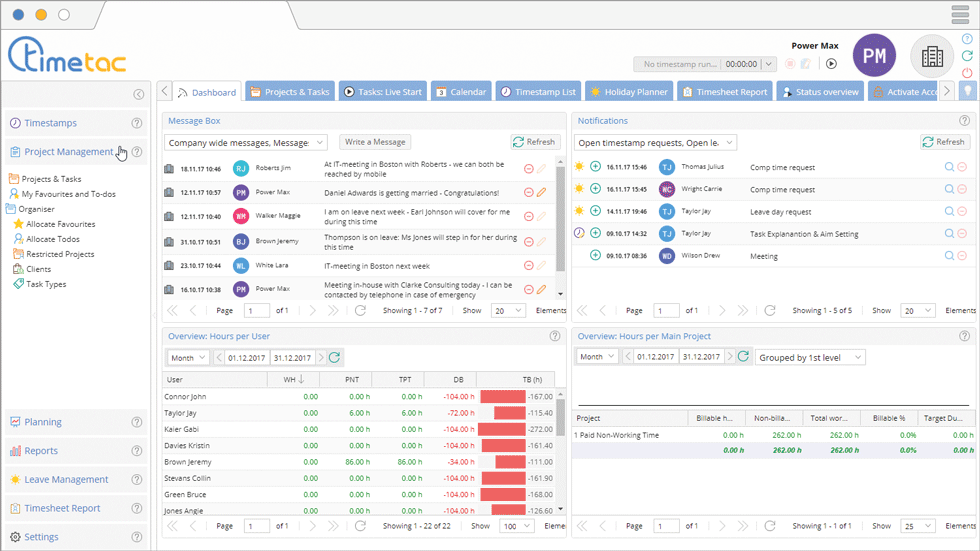Switch to the Holiday Planner tab
Image resolution: width=980 pixels, height=551 pixels.
628,92
